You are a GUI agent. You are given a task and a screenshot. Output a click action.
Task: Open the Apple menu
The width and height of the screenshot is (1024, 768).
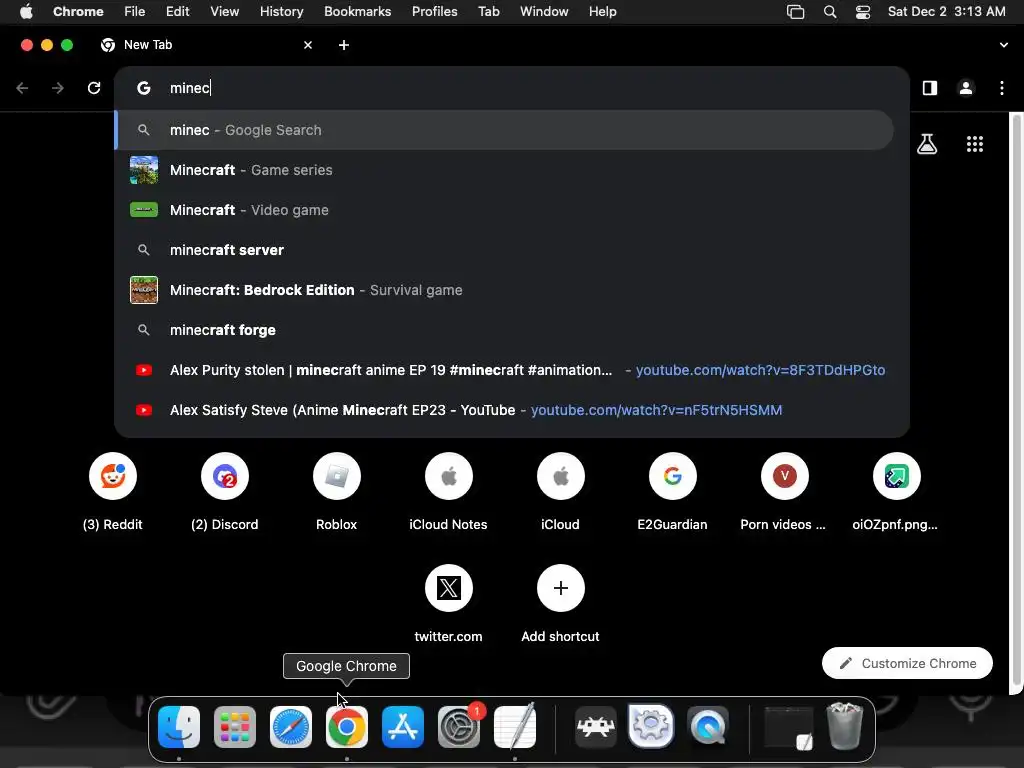[x=26, y=12]
